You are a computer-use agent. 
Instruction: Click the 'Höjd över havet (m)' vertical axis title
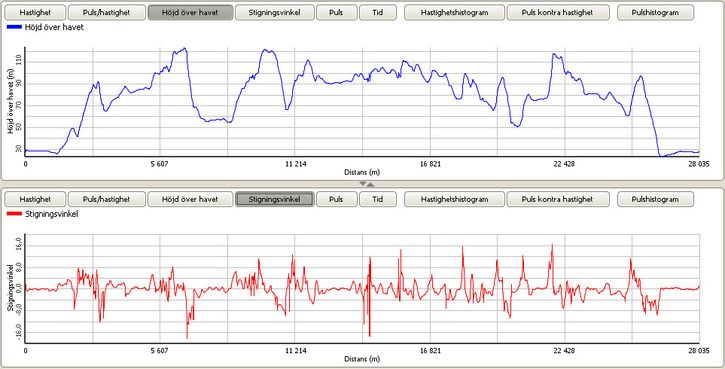tap(10, 101)
